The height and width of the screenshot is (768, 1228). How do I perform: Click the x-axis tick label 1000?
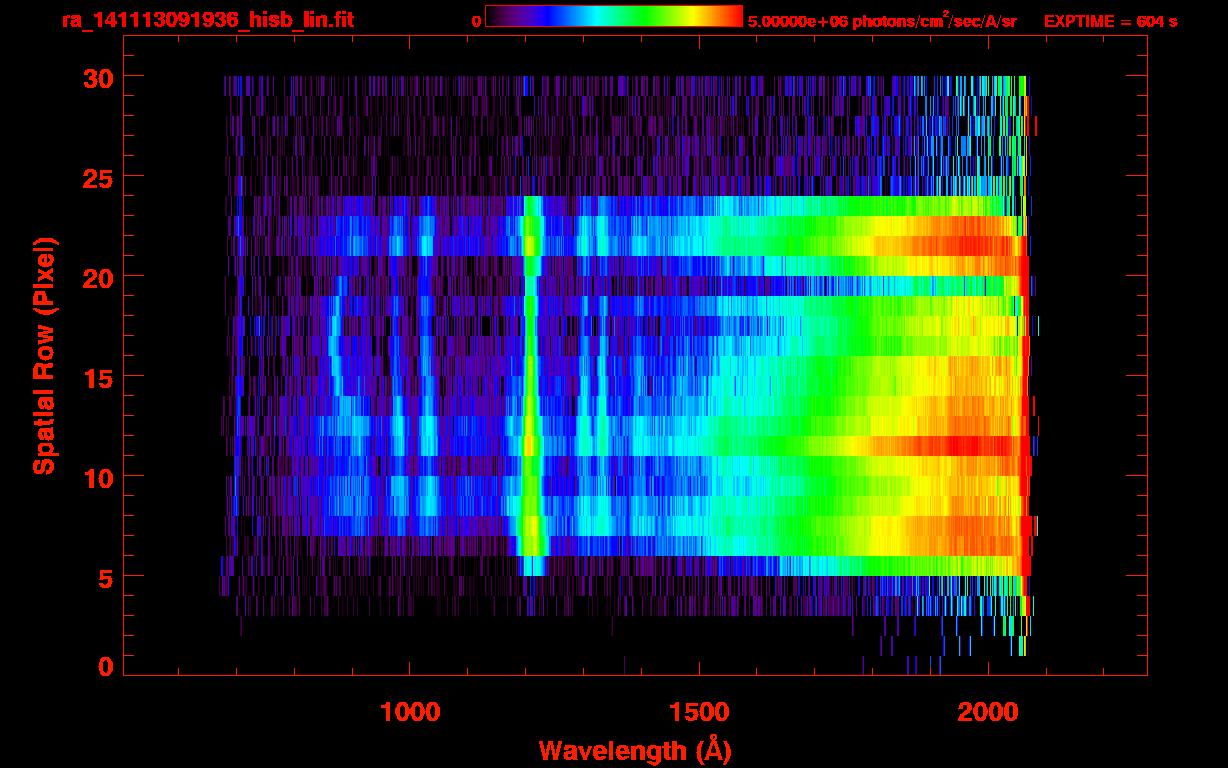coord(409,711)
